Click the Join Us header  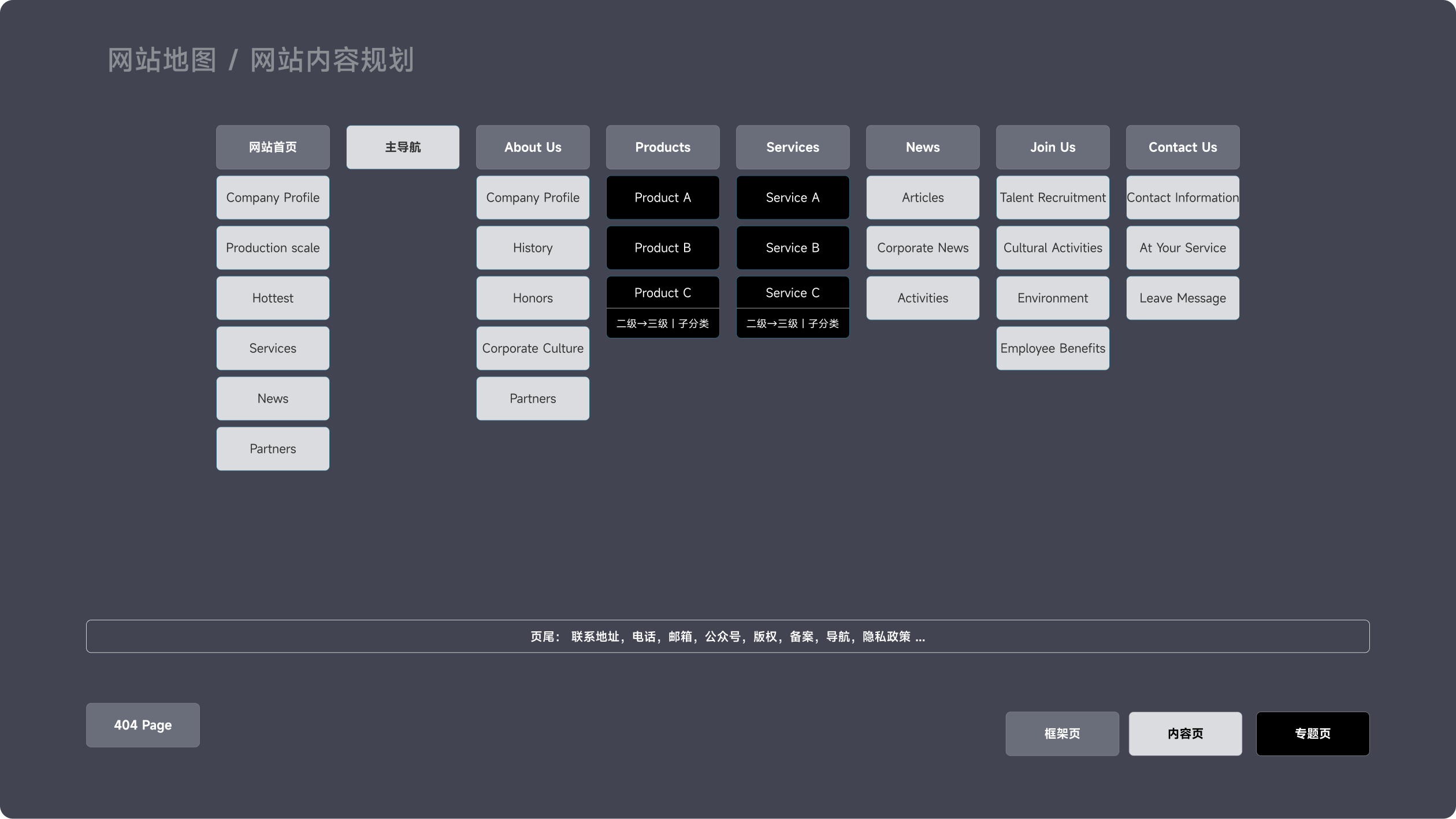click(x=1052, y=147)
